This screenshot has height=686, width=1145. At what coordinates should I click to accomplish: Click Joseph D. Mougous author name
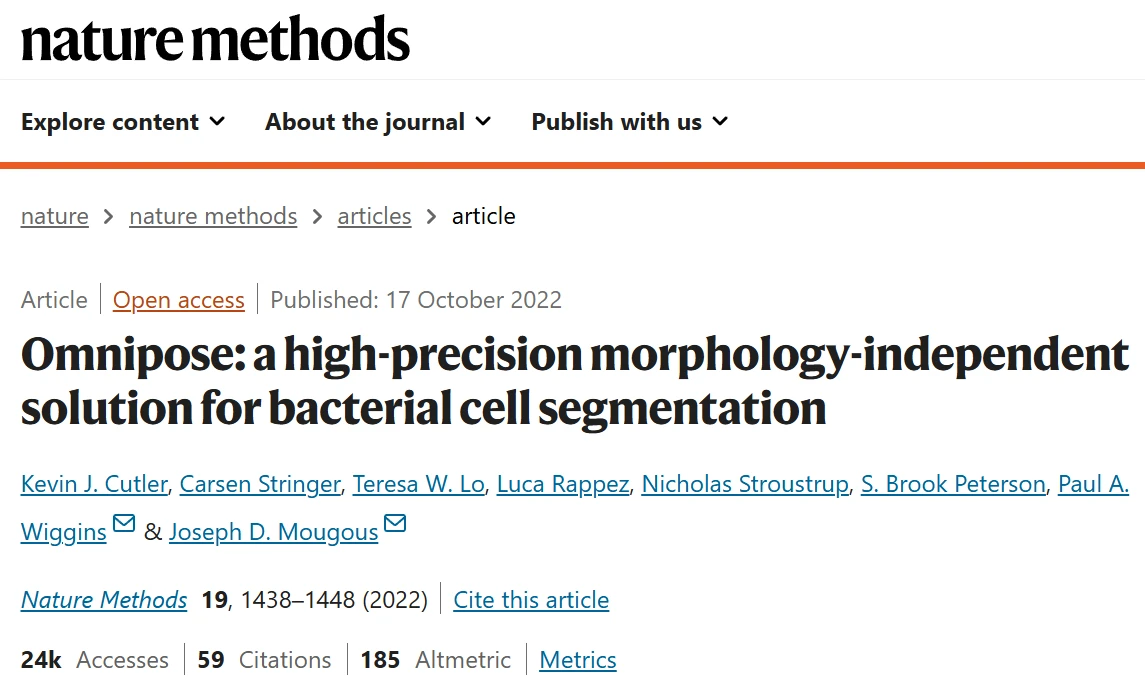274,532
